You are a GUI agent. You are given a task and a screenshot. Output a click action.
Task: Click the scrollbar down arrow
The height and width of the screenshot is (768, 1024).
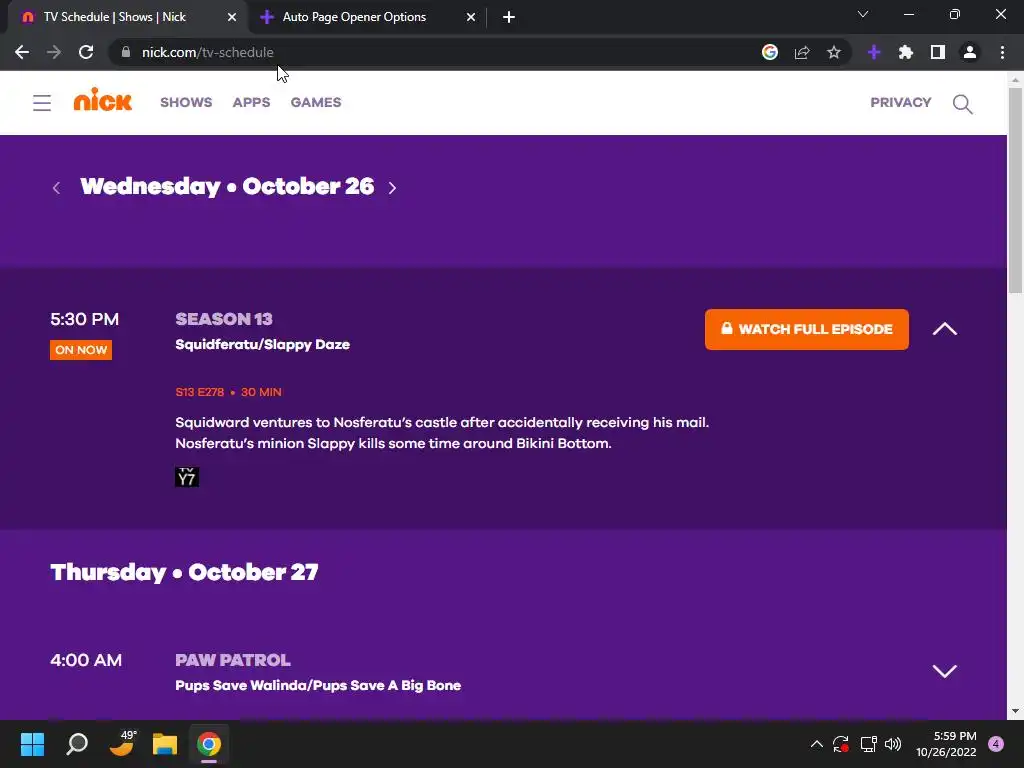tap(1015, 711)
